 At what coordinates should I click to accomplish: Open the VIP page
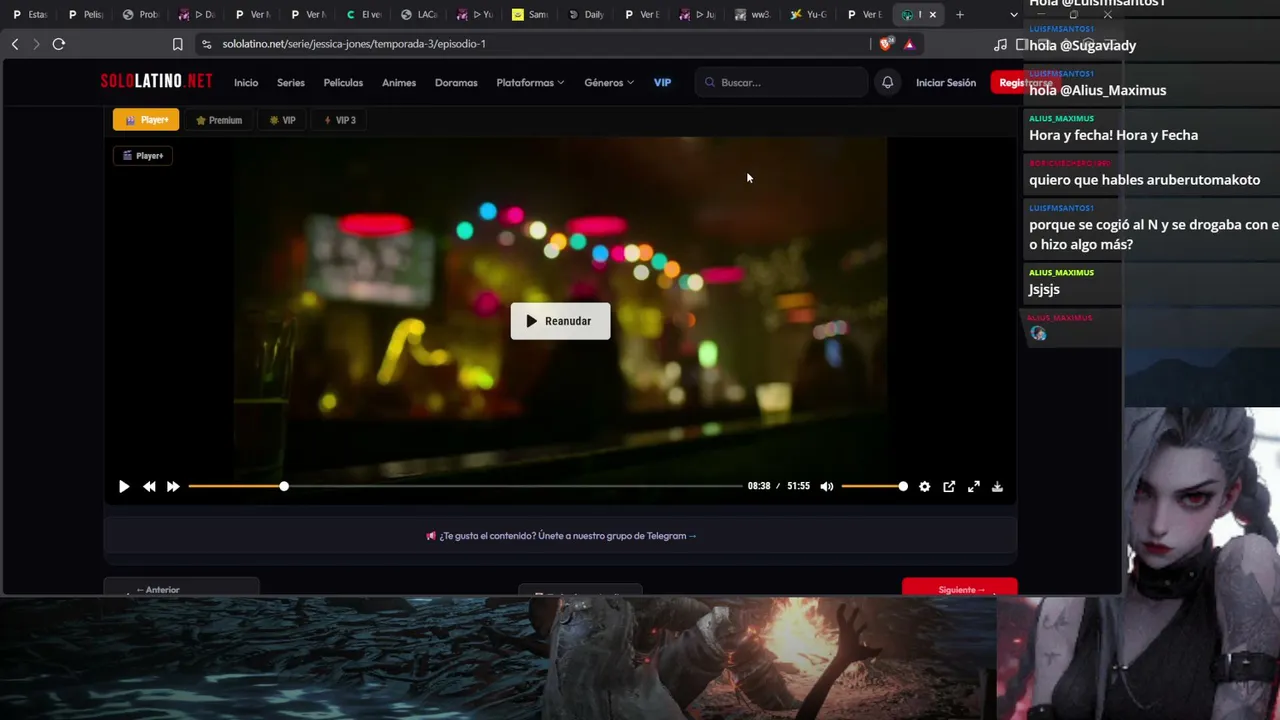[662, 83]
